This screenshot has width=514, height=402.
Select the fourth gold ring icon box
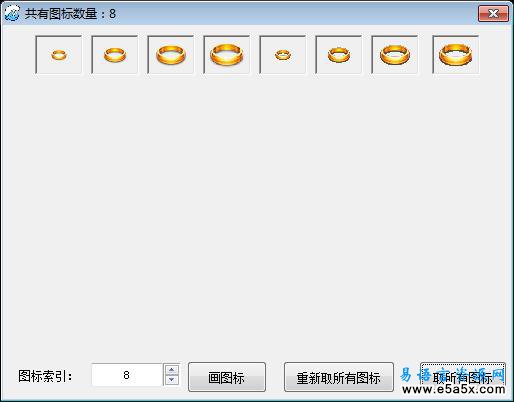tap(227, 55)
